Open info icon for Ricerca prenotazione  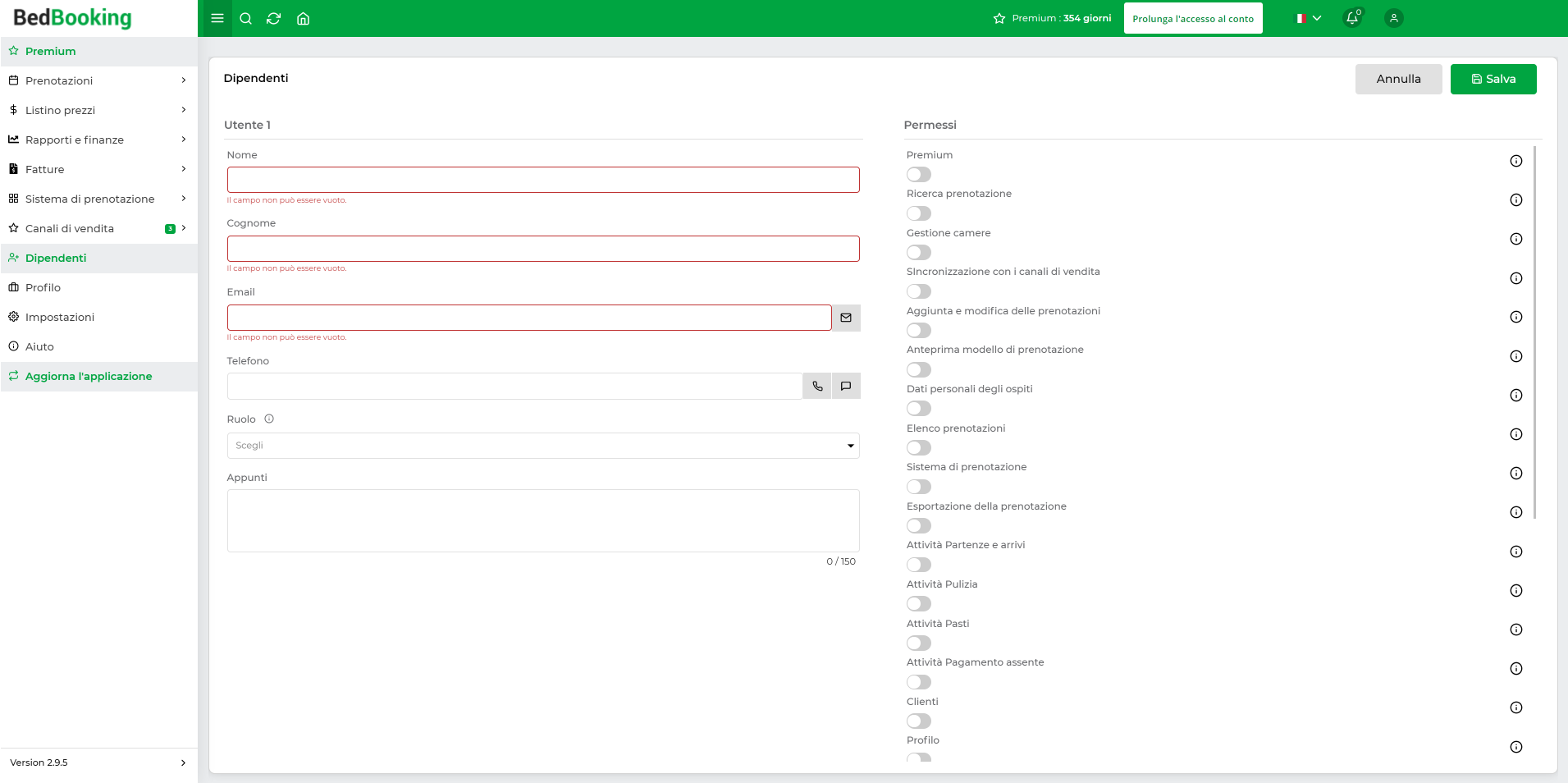coord(1516,199)
